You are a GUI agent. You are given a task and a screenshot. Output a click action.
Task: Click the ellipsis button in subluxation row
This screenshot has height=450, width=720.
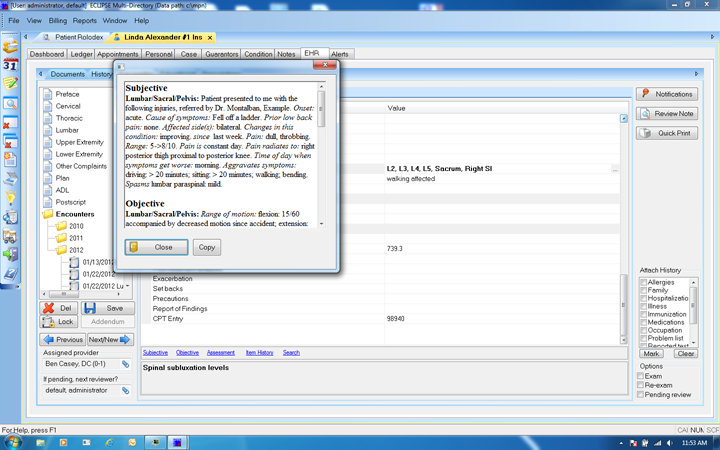pos(615,169)
